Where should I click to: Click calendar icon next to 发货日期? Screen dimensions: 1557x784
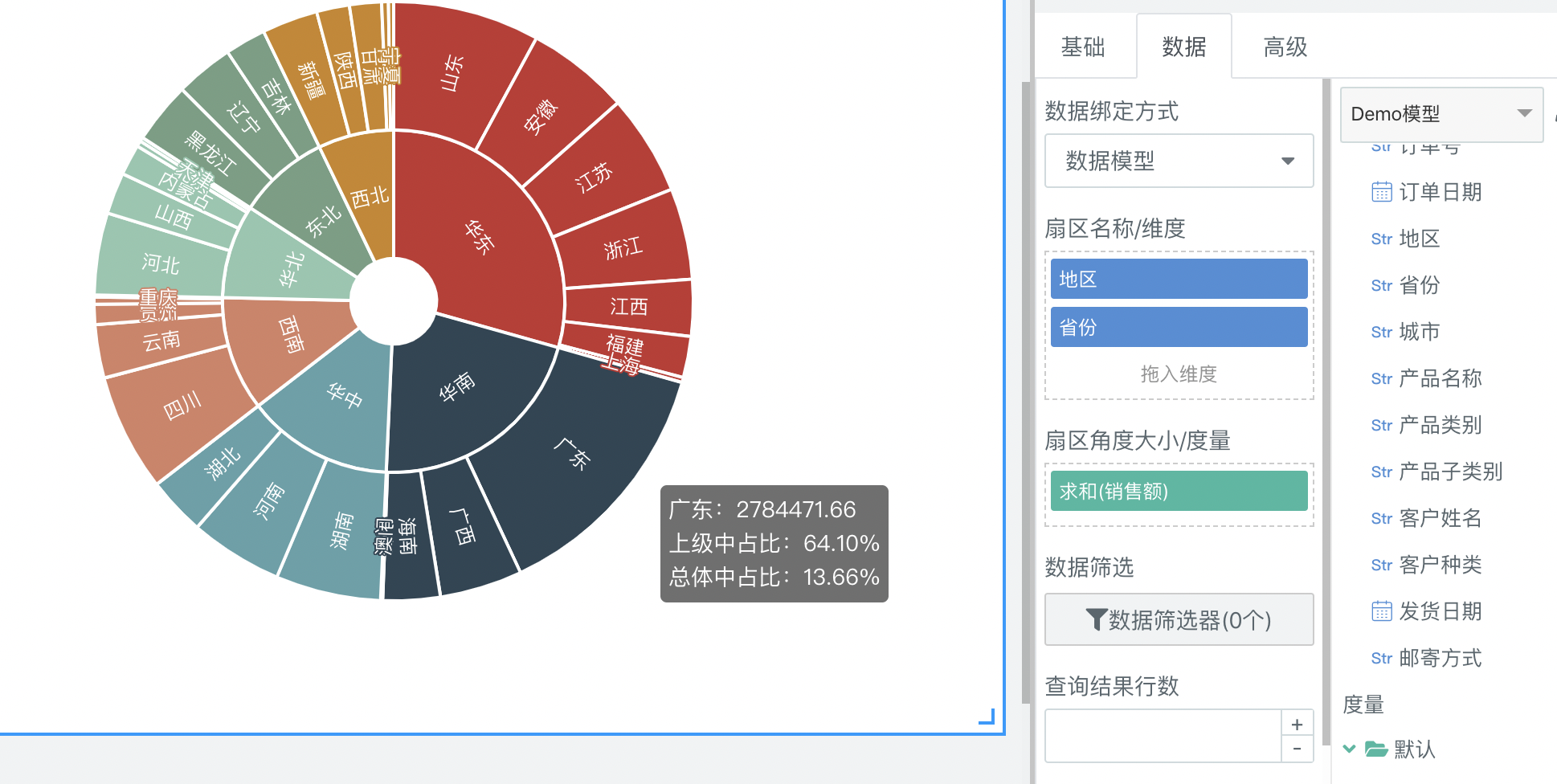pos(1381,611)
